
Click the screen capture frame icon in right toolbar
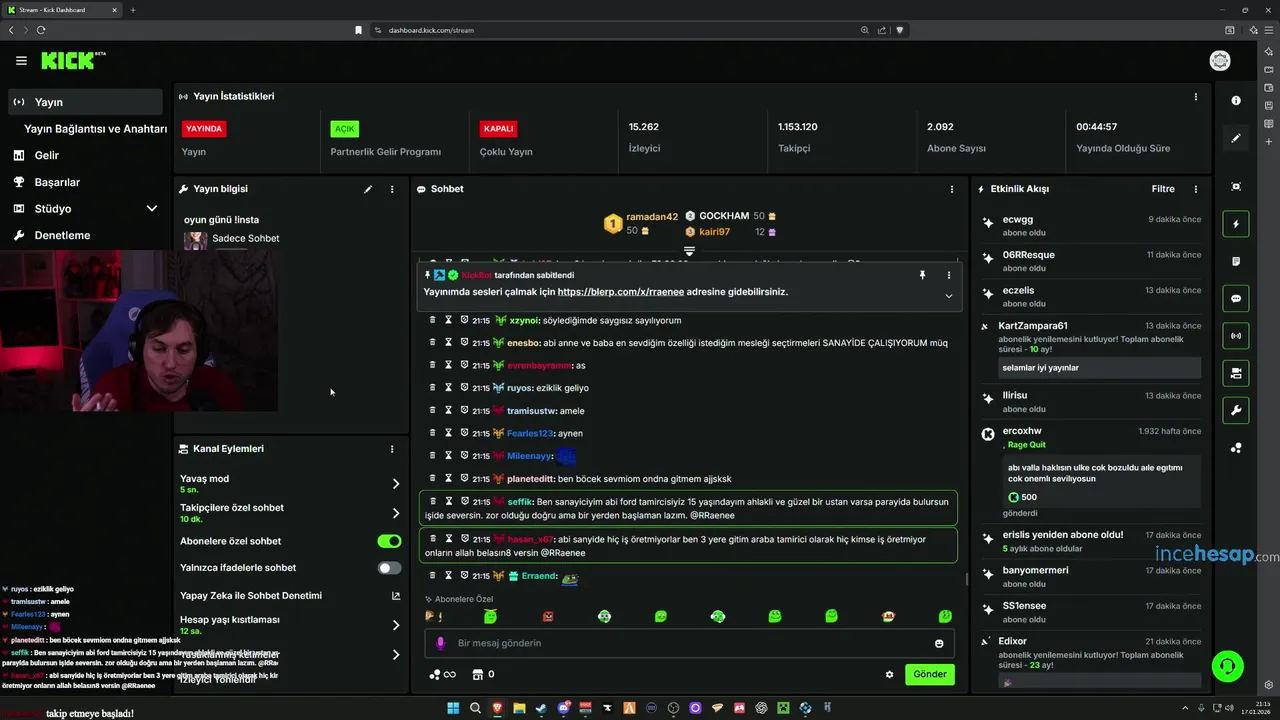click(1236, 187)
